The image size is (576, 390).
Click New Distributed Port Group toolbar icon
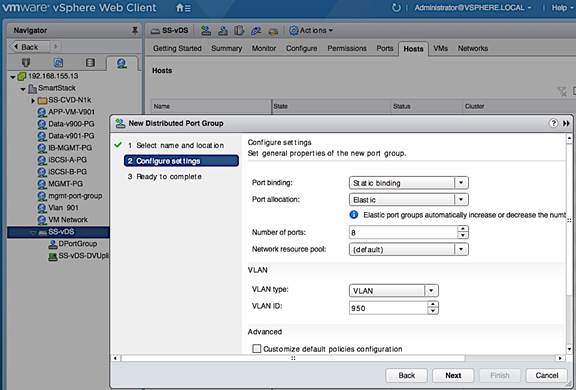(x=206, y=30)
